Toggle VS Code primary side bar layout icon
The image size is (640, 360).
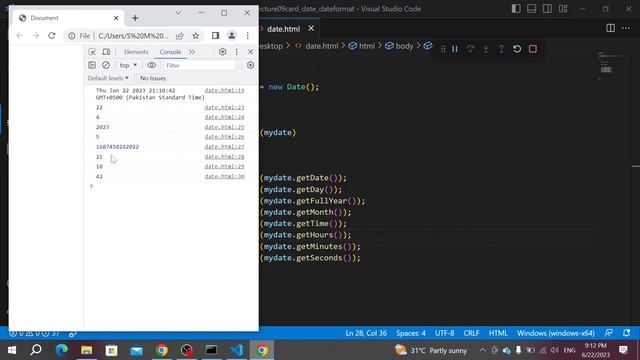tap(516, 9)
